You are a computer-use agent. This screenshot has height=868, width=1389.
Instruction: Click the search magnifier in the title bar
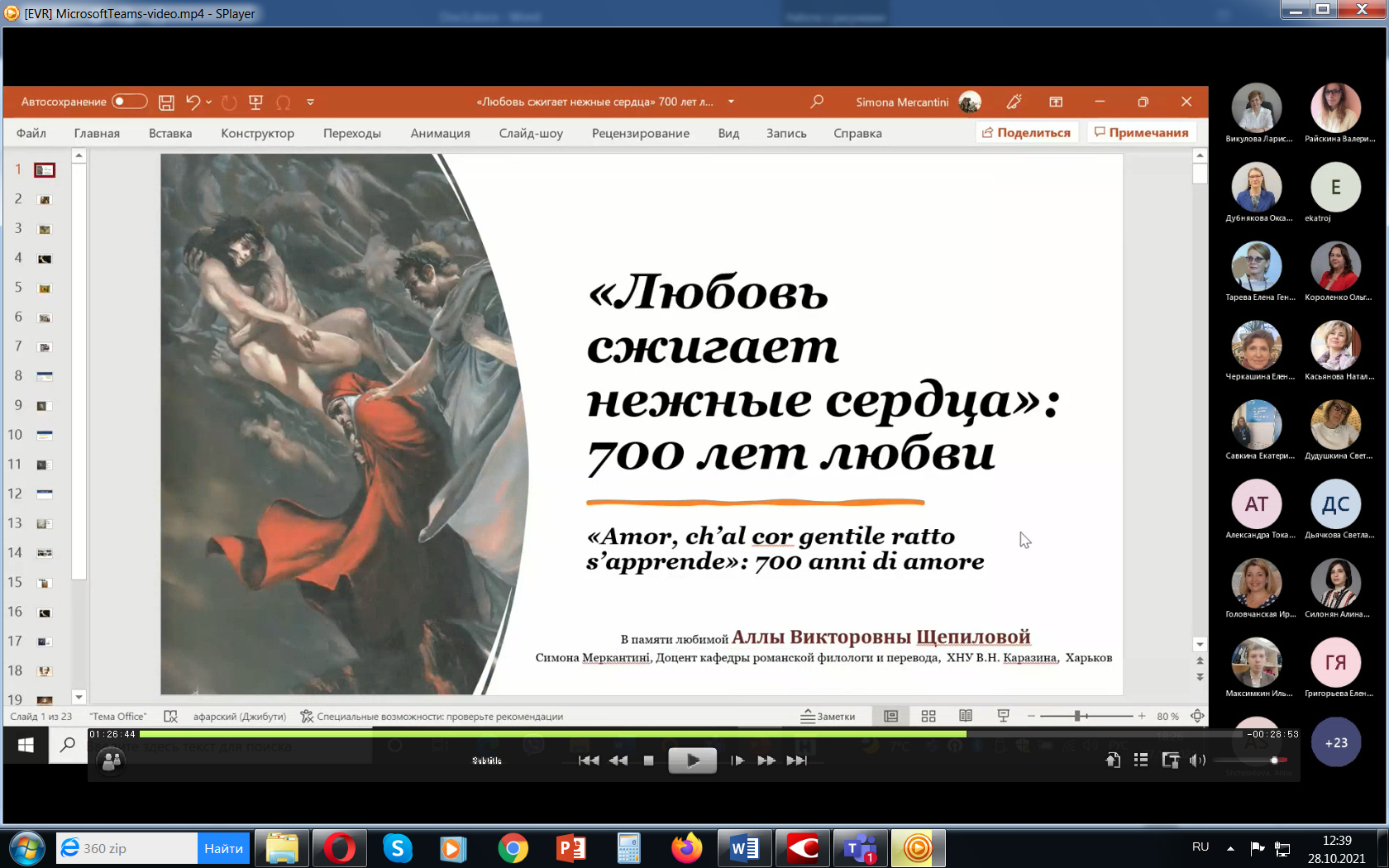[817, 102]
